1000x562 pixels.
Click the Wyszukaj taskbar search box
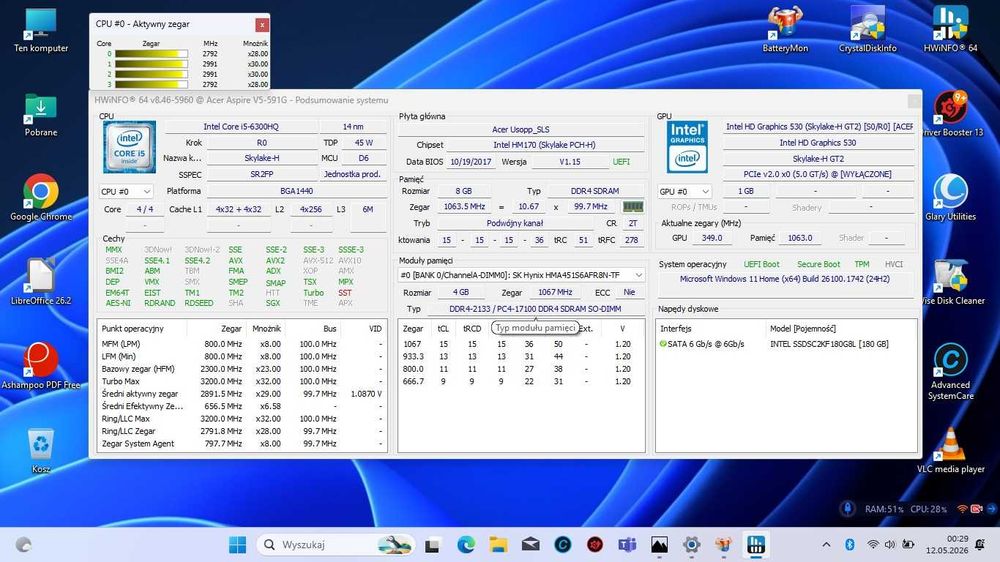click(335, 545)
